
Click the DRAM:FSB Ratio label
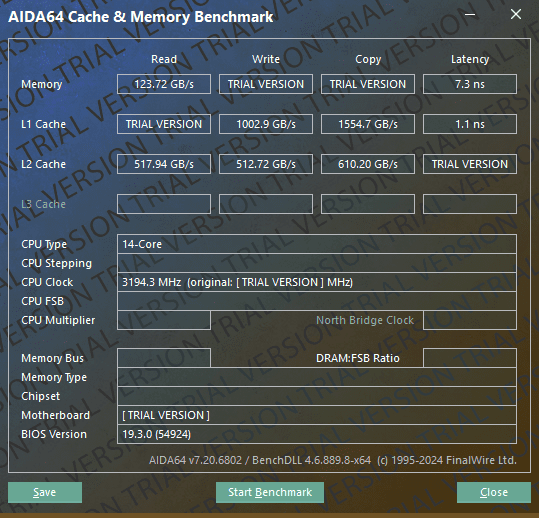358,358
